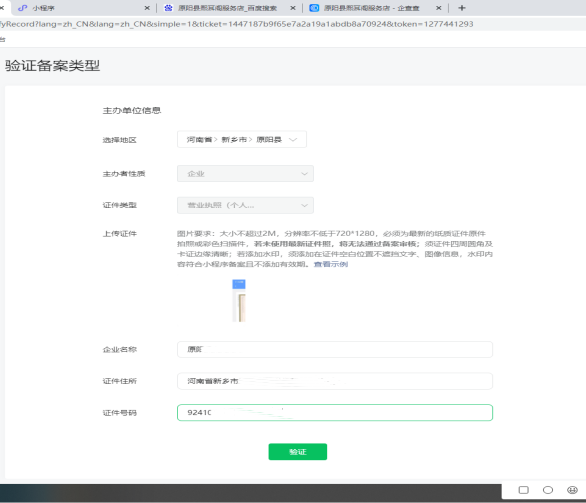
Task: Click the chevron in 河南省 region selector
Action: [x=293, y=140]
